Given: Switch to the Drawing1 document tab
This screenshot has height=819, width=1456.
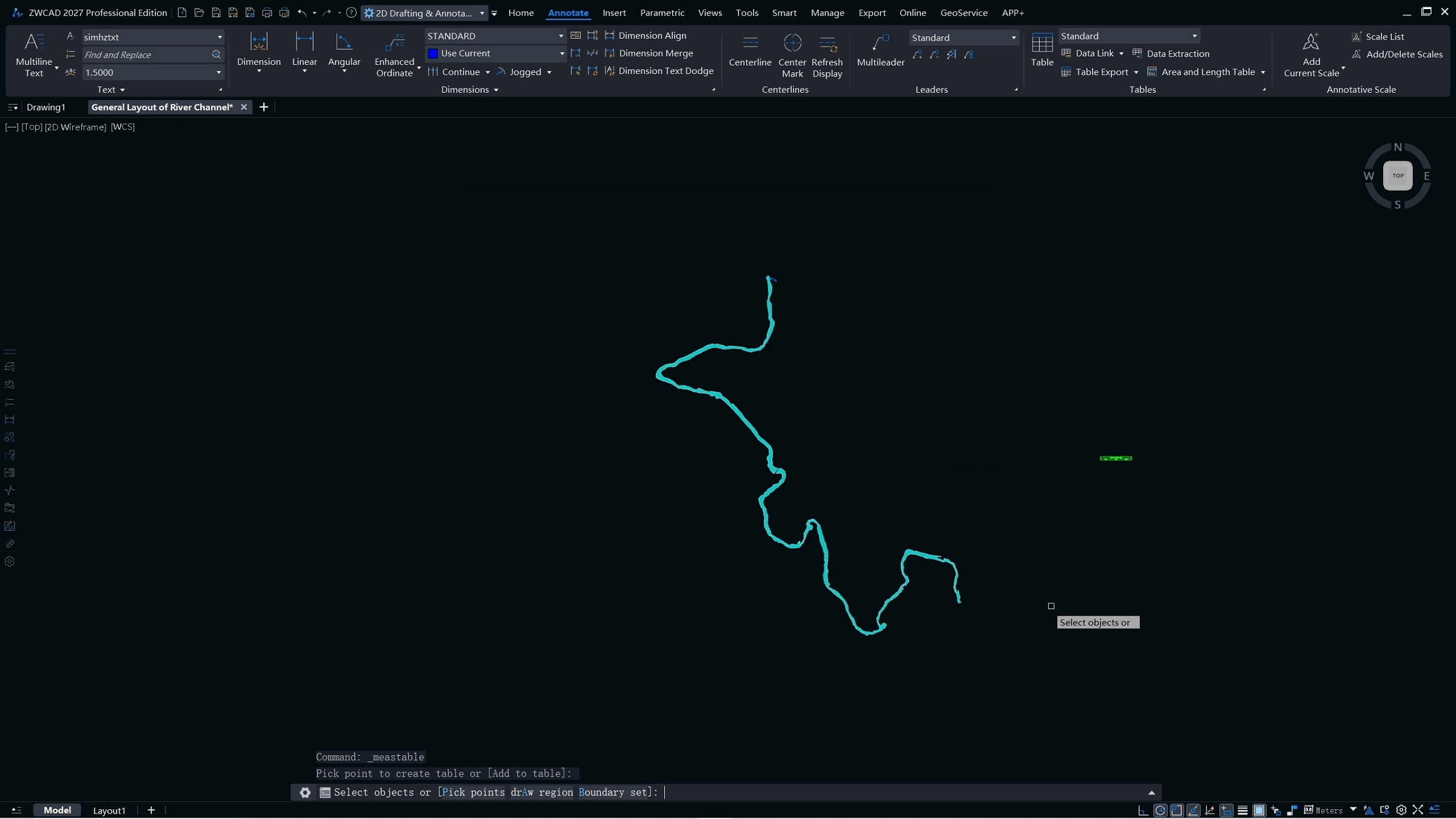Looking at the screenshot, I should click(45, 107).
